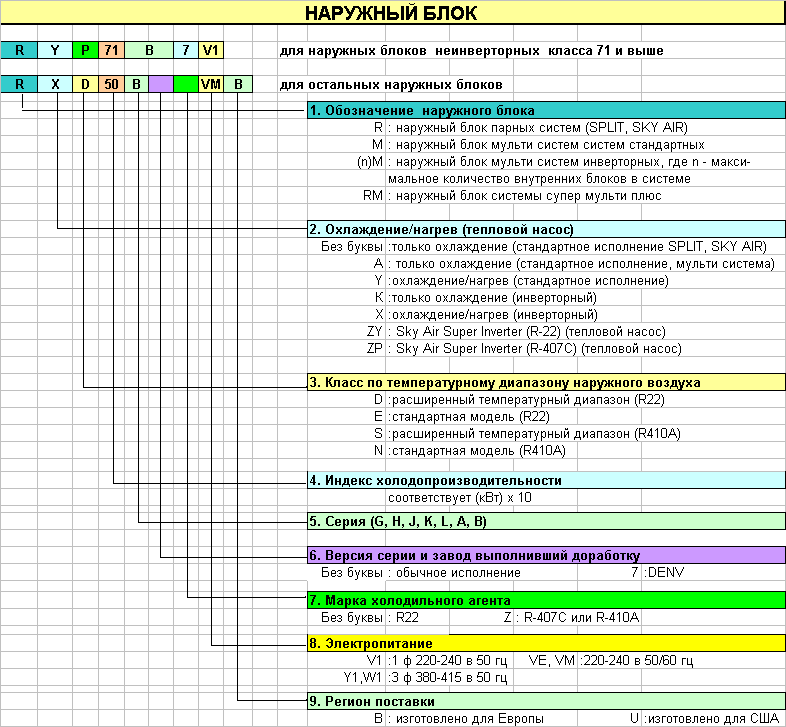Select row 'X :охлаждение/нагрев (инверторный)'
The width and height of the screenshot is (786, 727).
point(486,315)
